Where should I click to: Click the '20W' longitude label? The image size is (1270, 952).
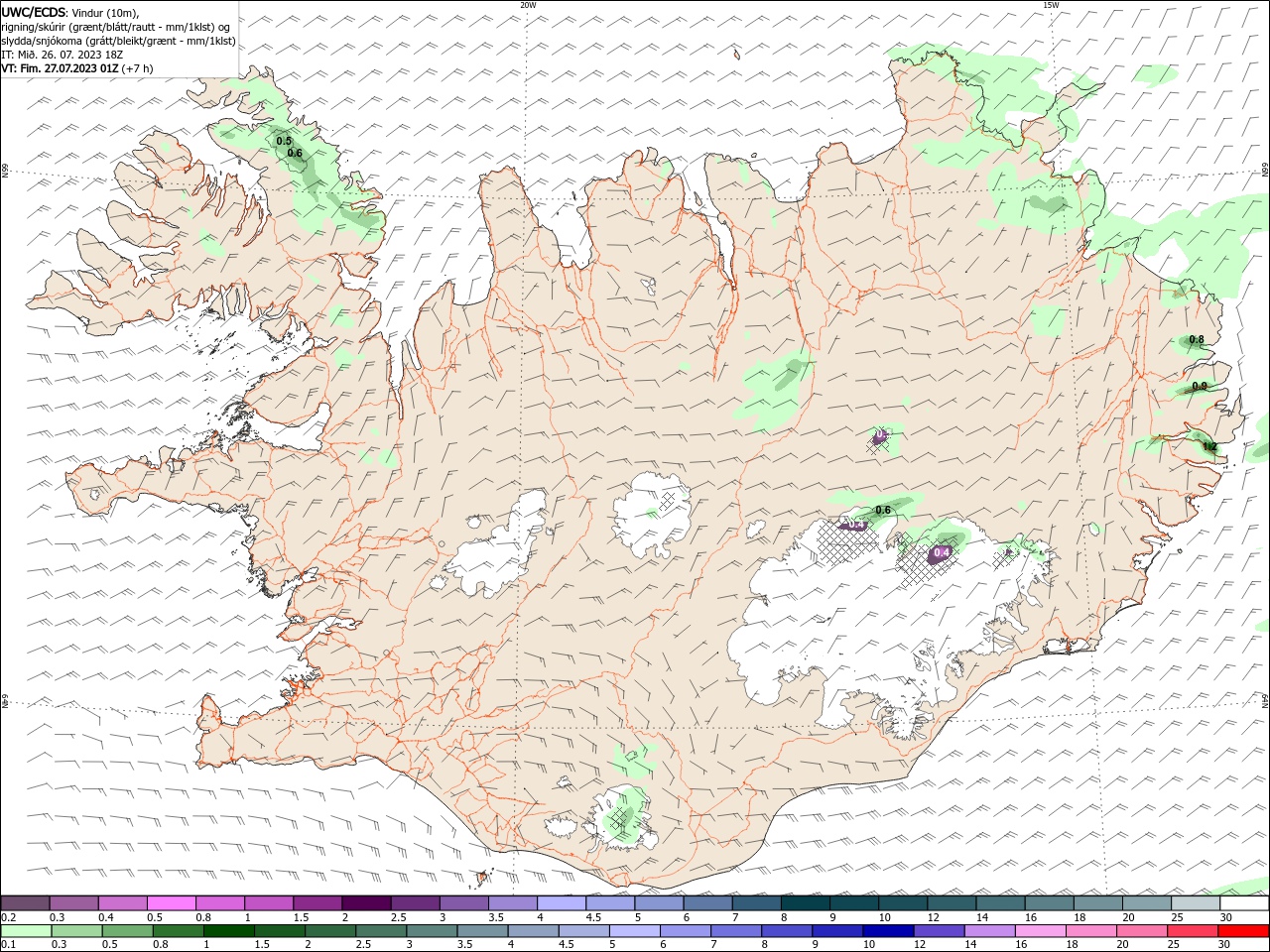click(x=528, y=5)
